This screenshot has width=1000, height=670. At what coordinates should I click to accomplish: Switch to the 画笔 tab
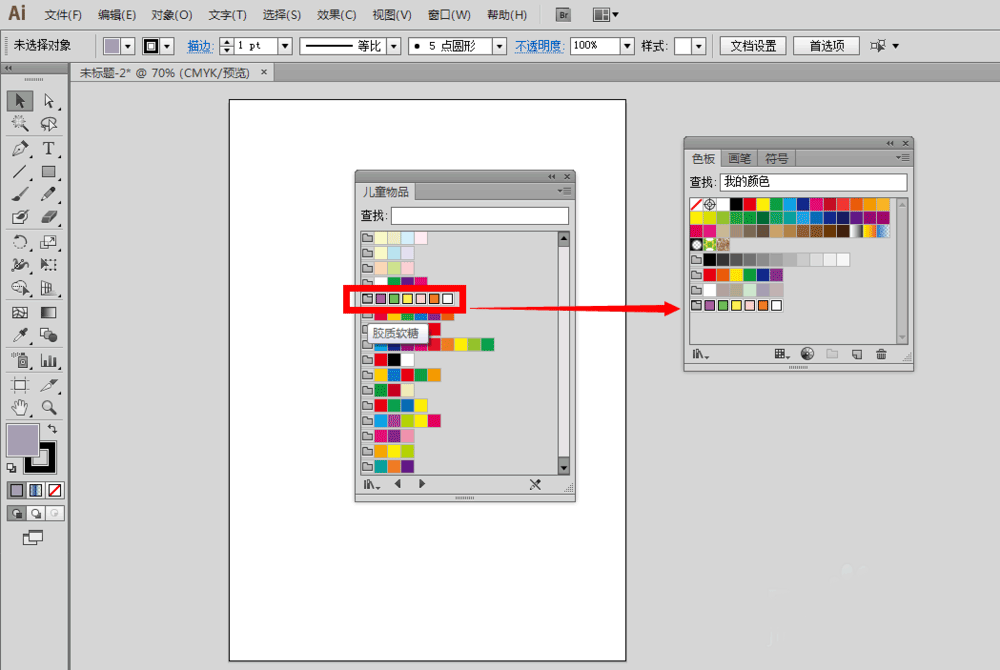pyautogui.click(x=739, y=158)
